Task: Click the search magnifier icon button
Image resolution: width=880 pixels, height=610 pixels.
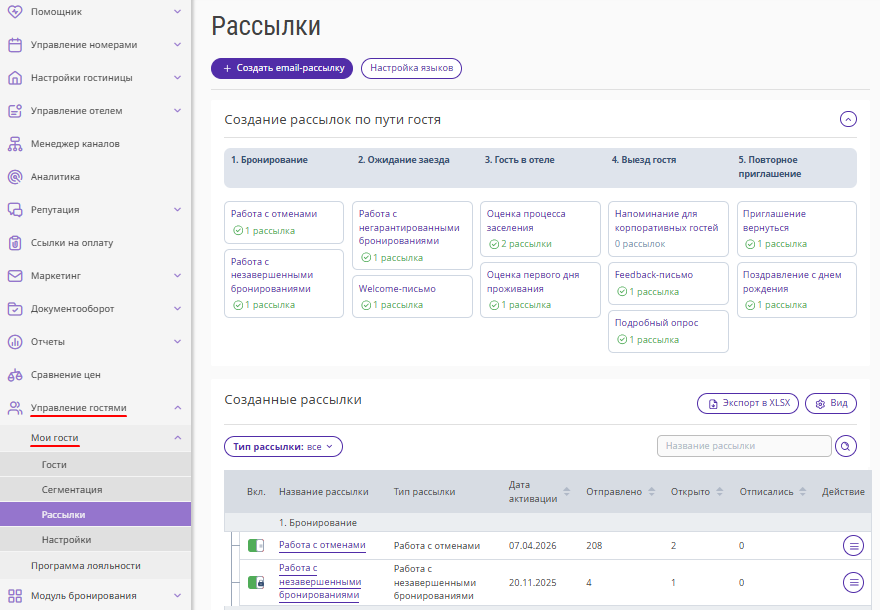Action: [x=846, y=446]
